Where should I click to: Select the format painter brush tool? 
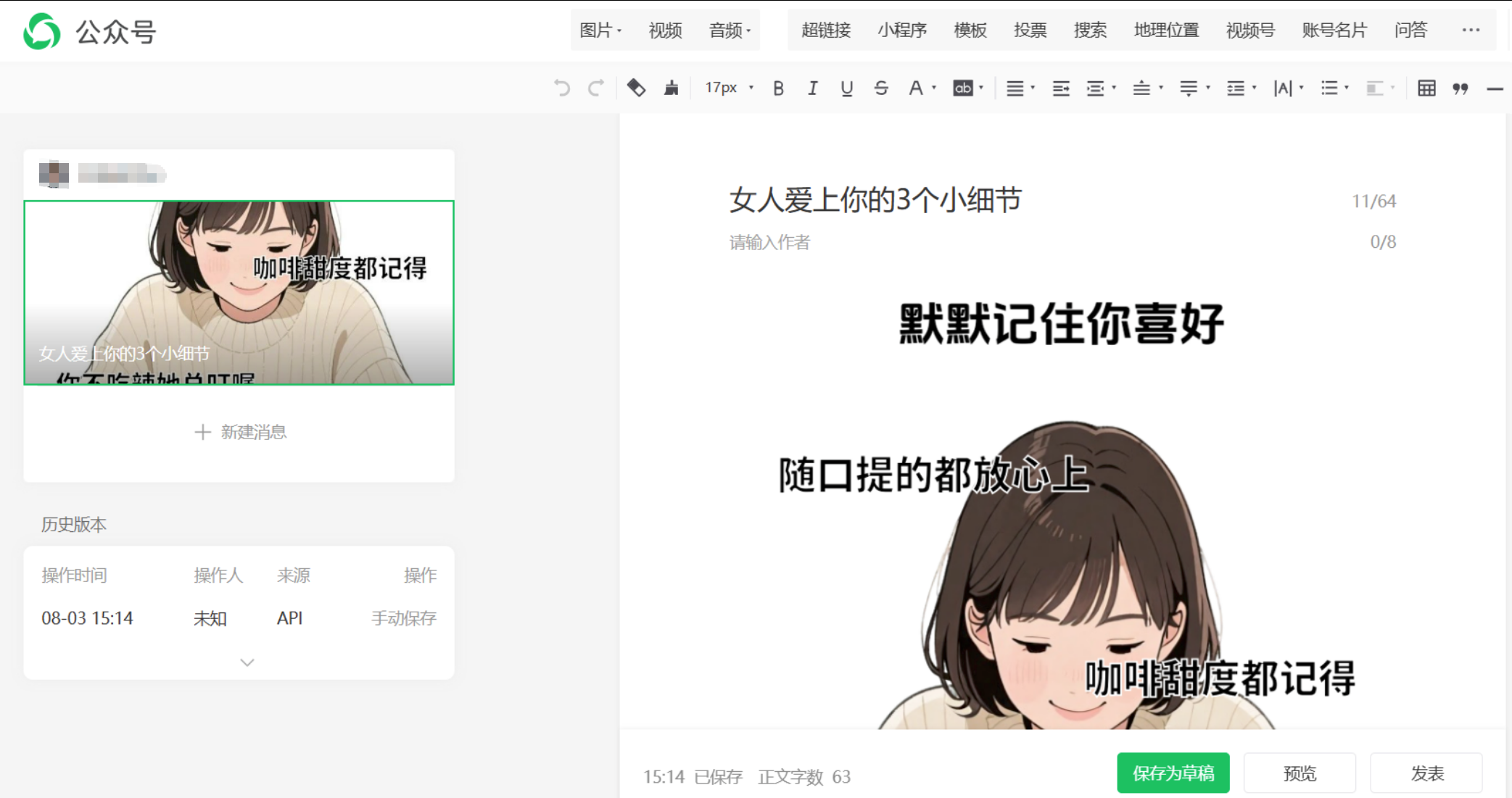tap(671, 88)
